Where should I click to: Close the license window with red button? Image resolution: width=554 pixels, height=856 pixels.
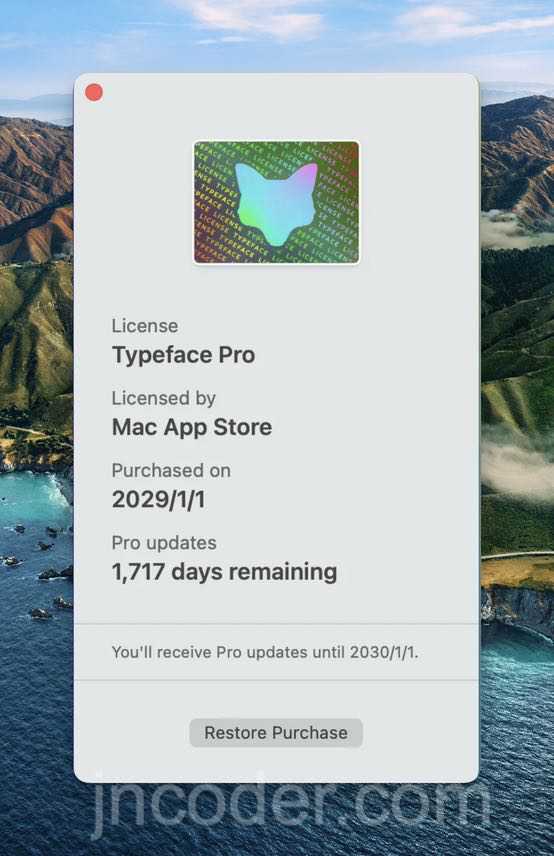(x=94, y=92)
